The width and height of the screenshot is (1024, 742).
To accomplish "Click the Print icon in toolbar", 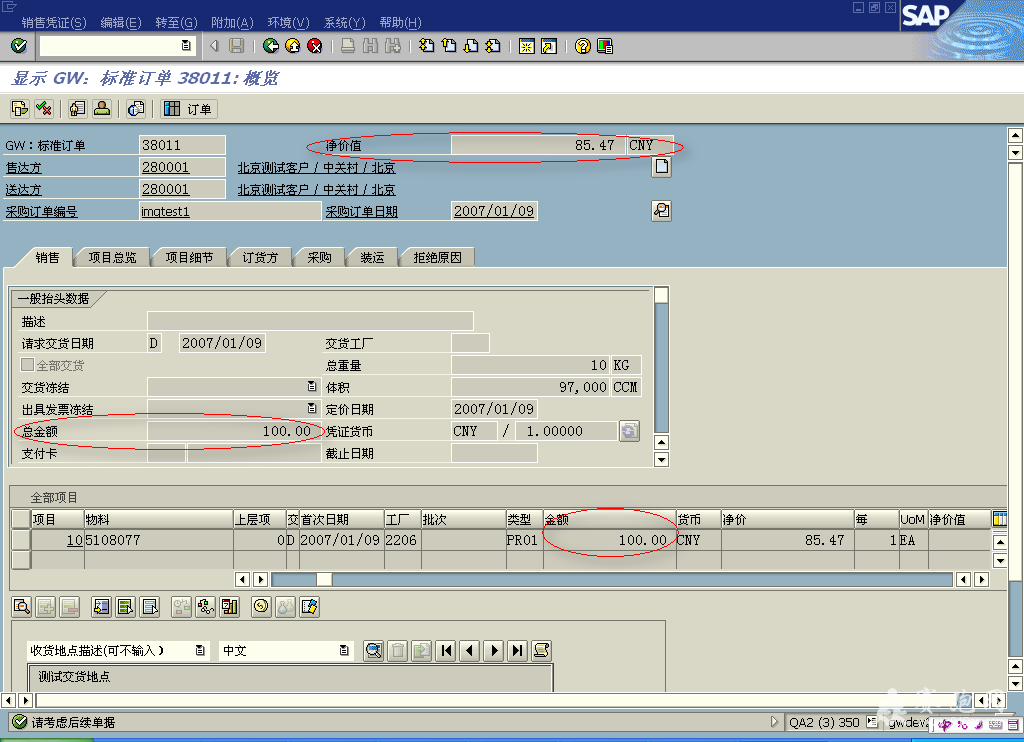I will 348,46.
